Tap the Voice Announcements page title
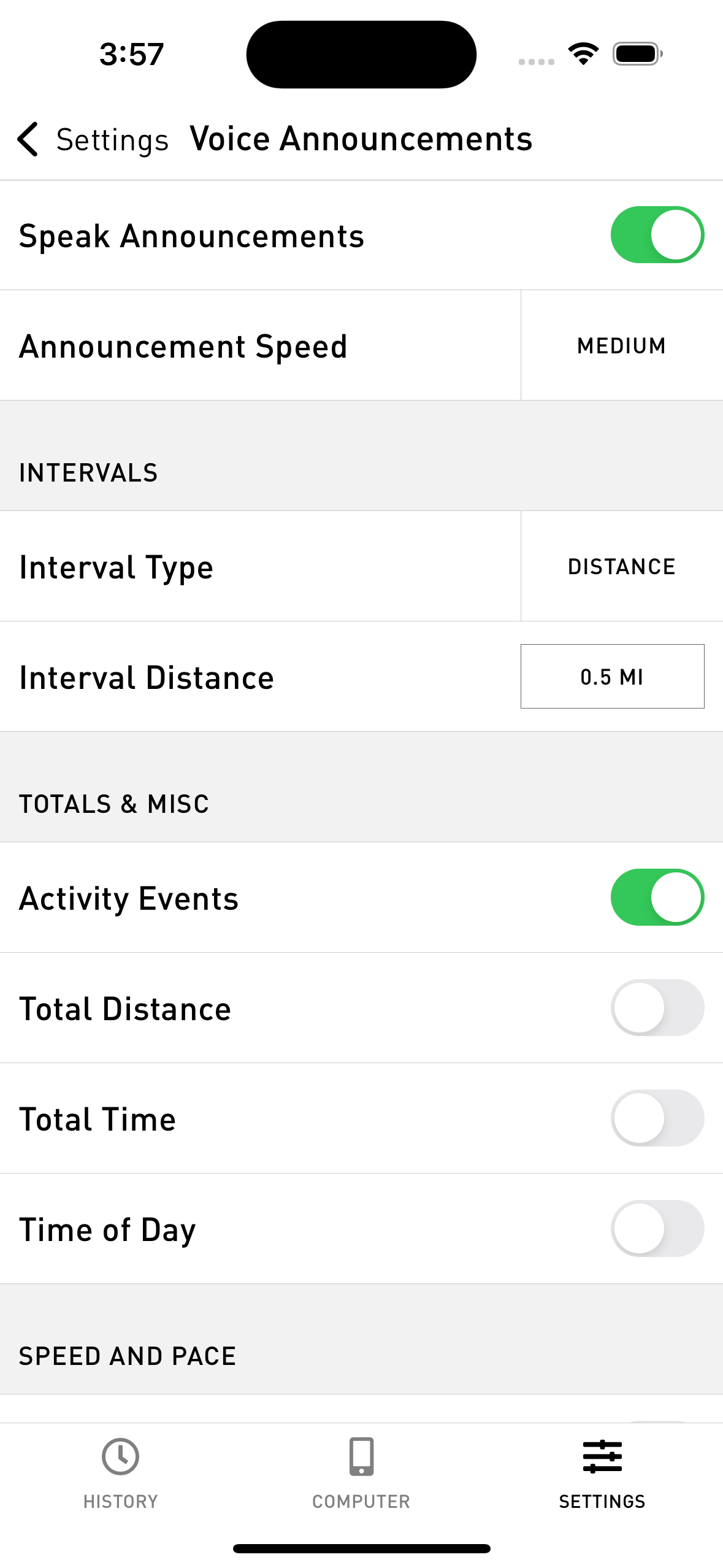Viewport: 723px width, 1568px height. click(361, 139)
